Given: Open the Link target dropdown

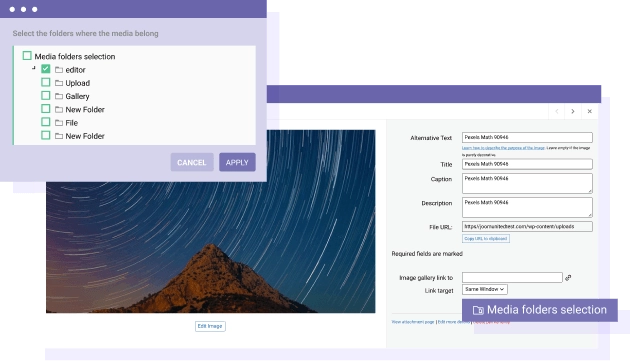Looking at the screenshot, I should (x=485, y=289).
